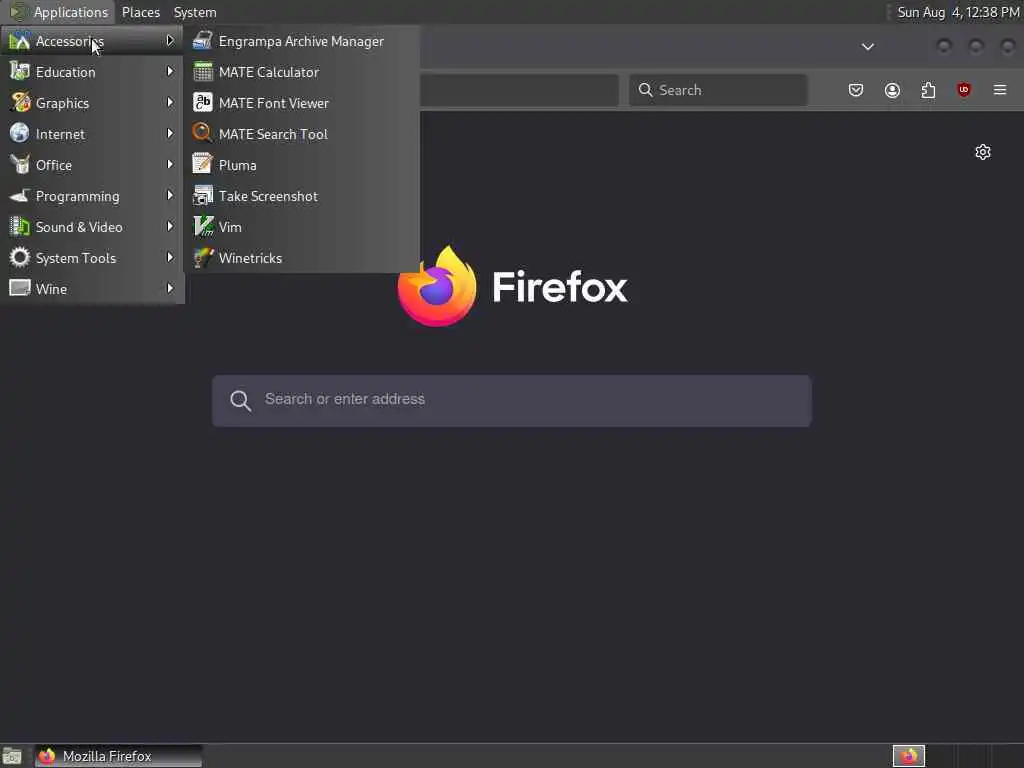1024x768 pixels.
Task: Click the clock showing Sun Aug 4
Action: point(958,12)
